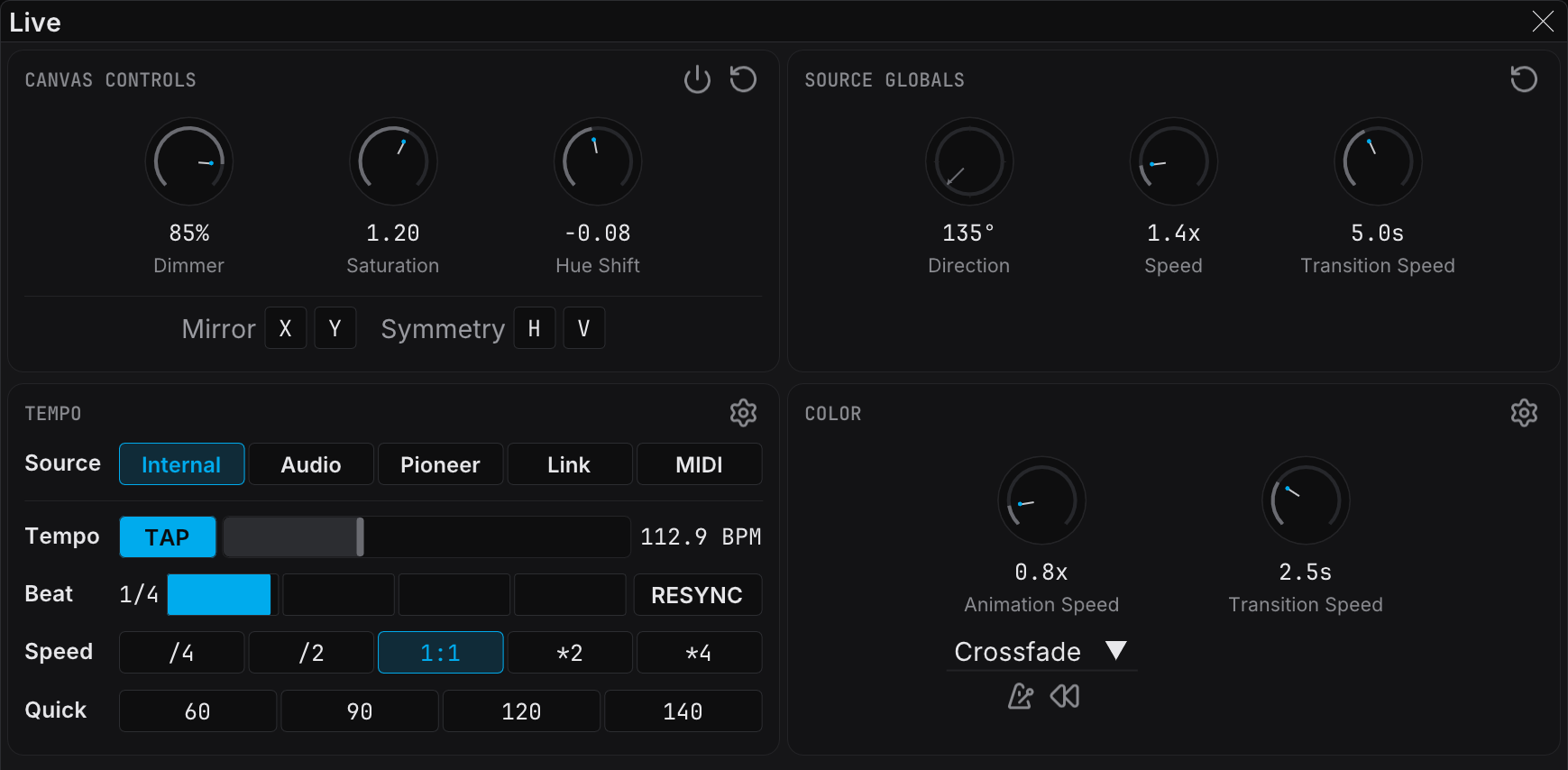Click the 1/4 beat counter text
Image resolution: width=1568 pixels, height=770 pixels.
[x=139, y=595]
